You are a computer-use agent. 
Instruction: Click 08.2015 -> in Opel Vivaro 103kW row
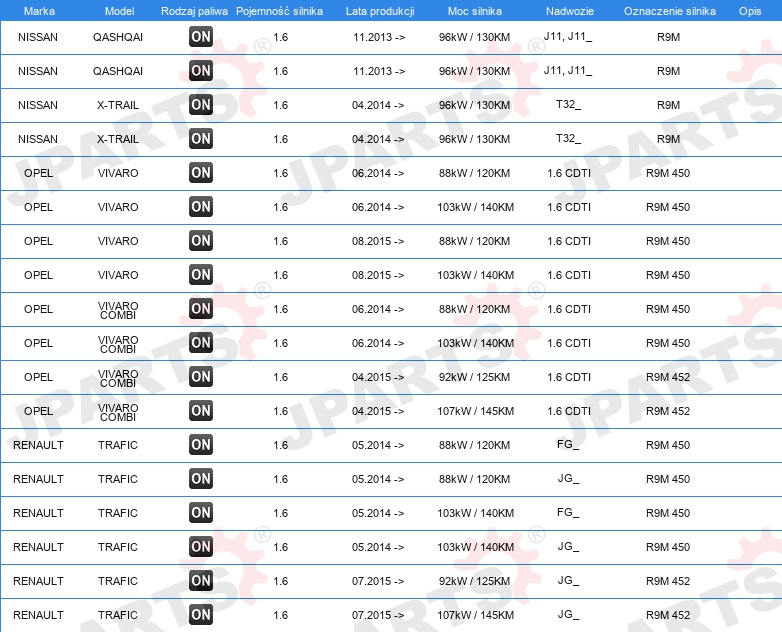click(378, 275)
